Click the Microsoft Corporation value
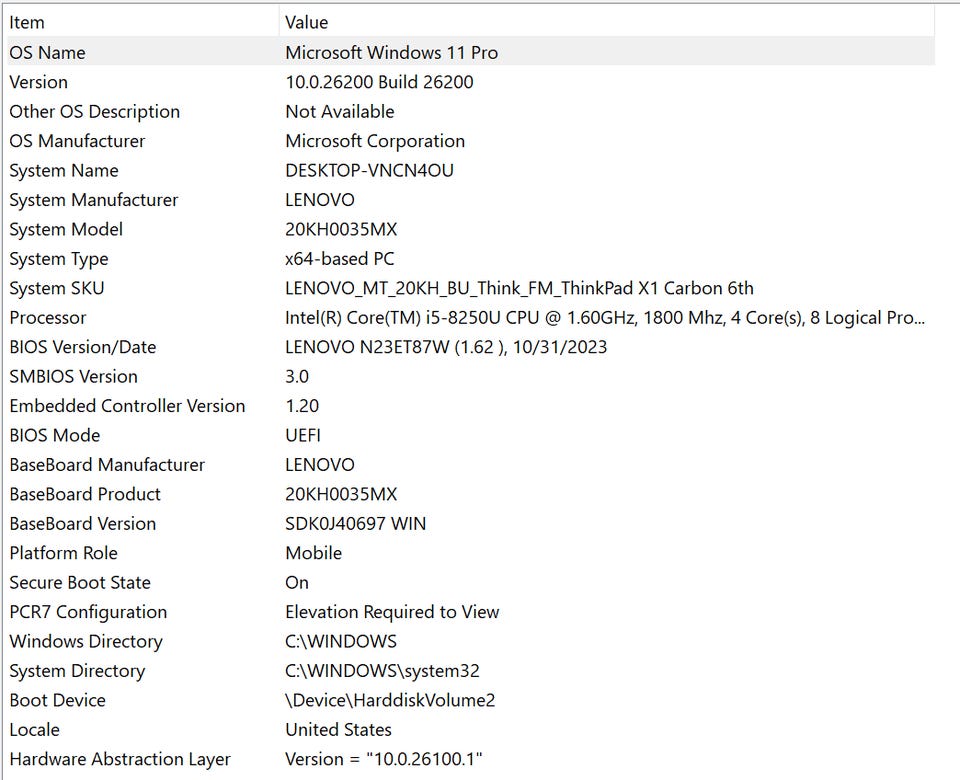Screen dimensions: 960x780 [x=375, y=141]
